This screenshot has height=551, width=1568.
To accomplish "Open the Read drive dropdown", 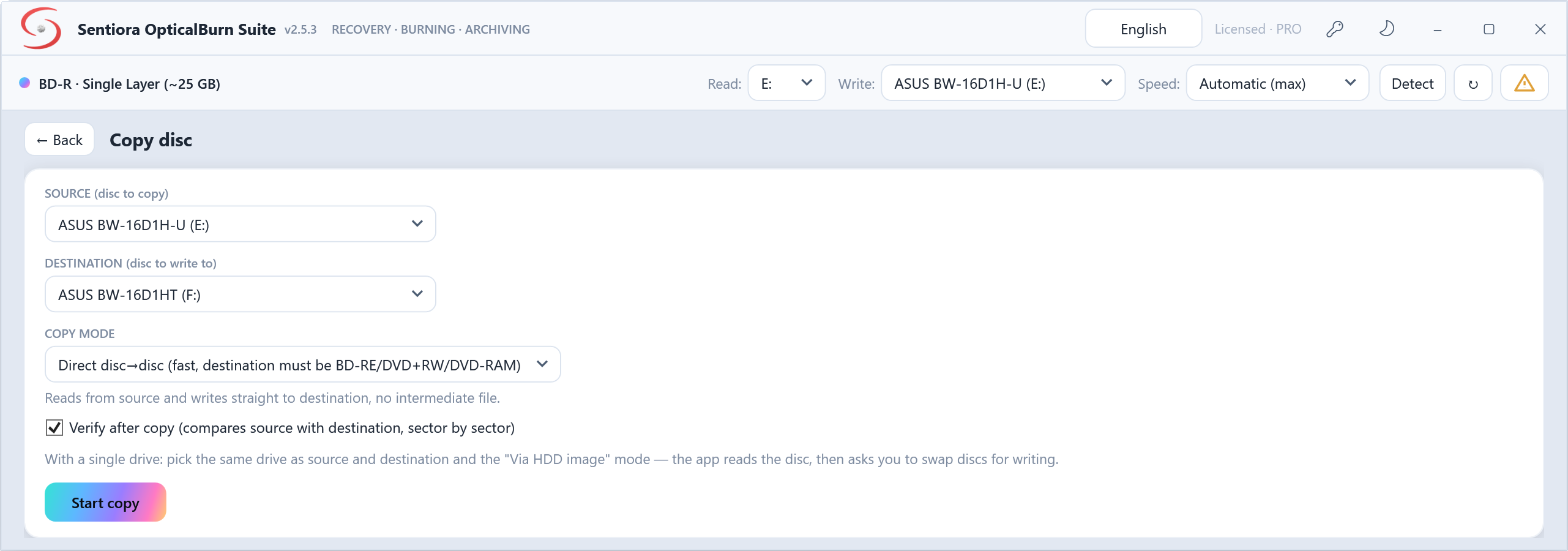I will click(x=786, y=83).
